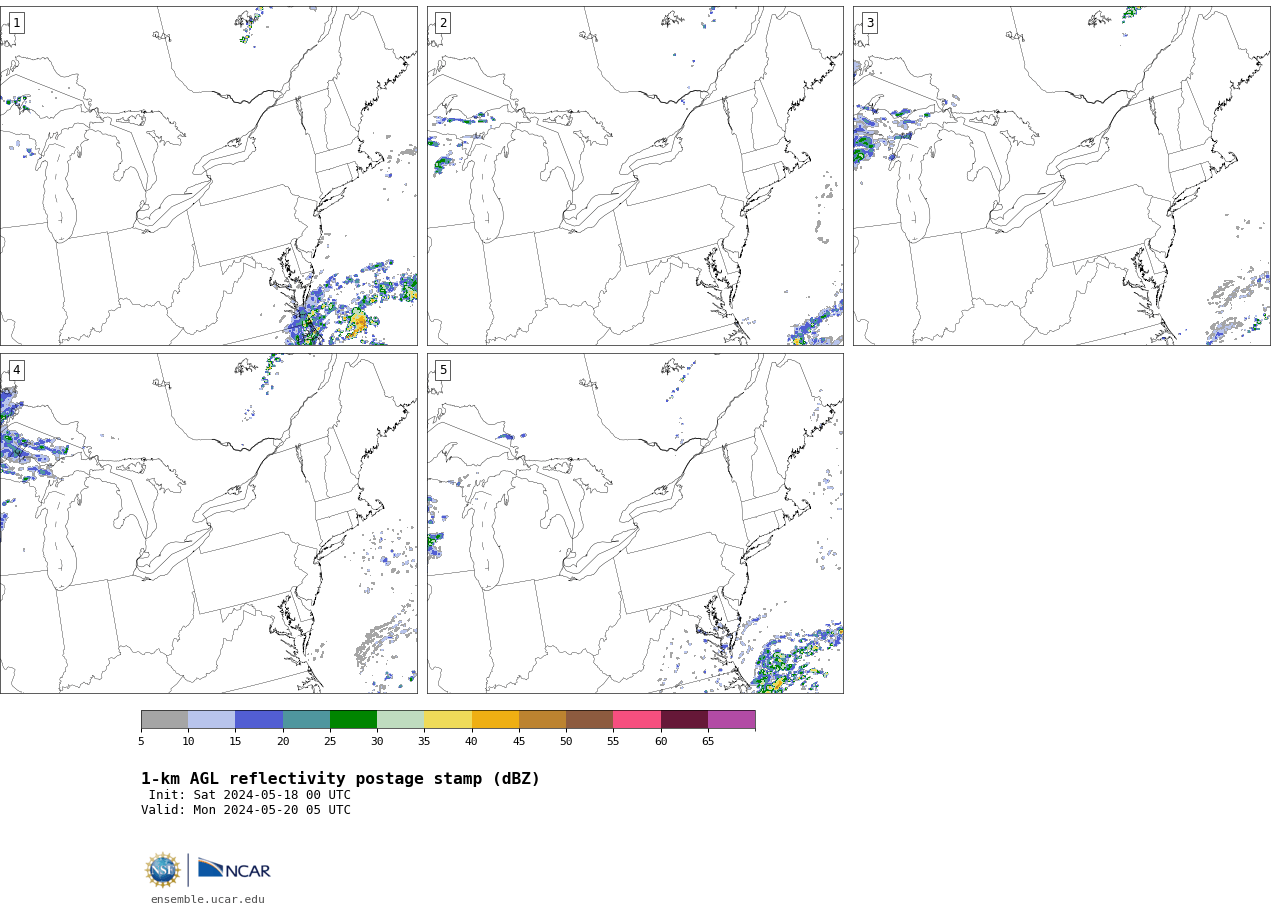Click the colorbar tick label 20
The image size is (1280, 910).
click(x=283, y=741)
